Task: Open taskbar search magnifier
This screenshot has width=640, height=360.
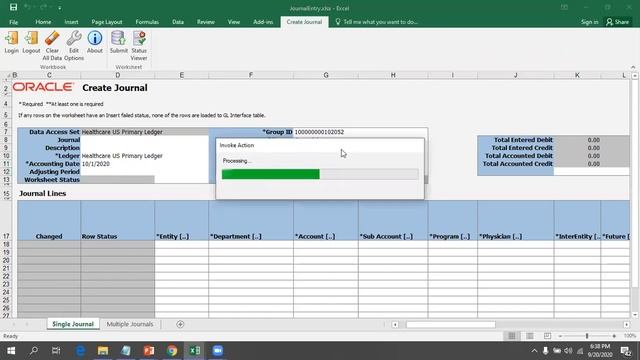Action: (x=34, y=351)
